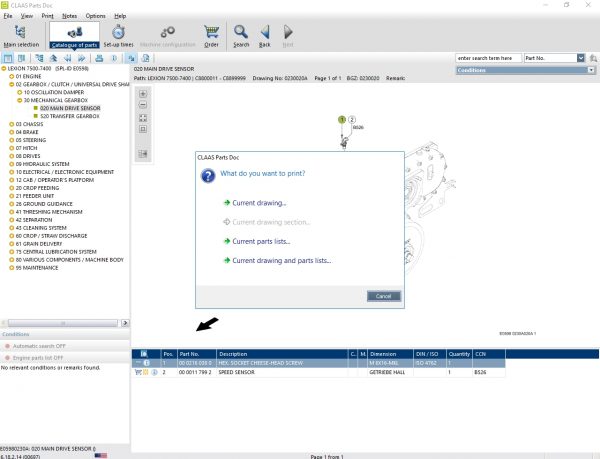600x459 pixels.
Task: Click cart icon for SPEED SENSOR row
Action: point(138,372)
